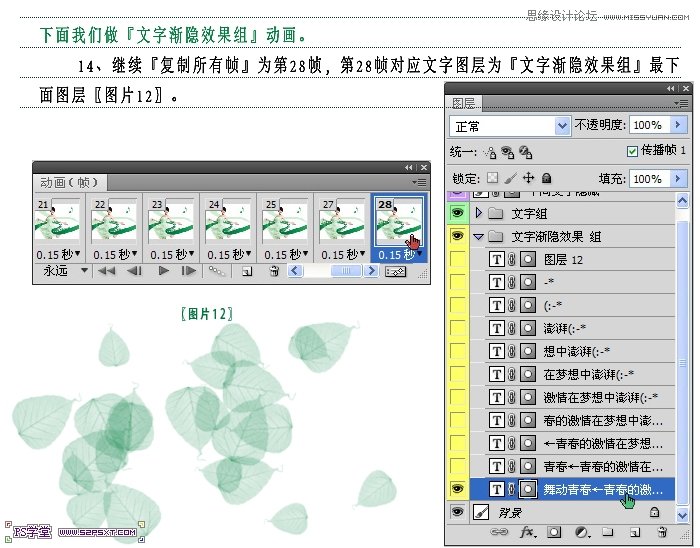
Task: Click fill value field 100%
Action: [x=648, y=179]
